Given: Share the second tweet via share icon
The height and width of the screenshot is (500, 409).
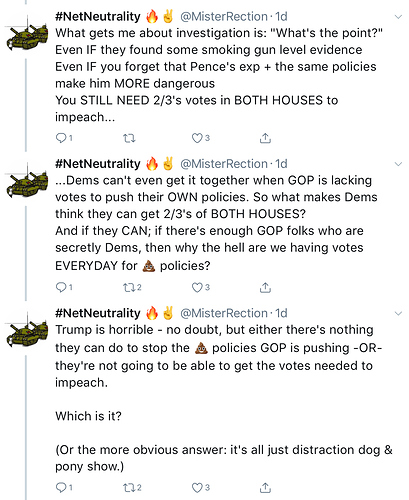Looking at the screenshot, I should (x=265, y=287).
